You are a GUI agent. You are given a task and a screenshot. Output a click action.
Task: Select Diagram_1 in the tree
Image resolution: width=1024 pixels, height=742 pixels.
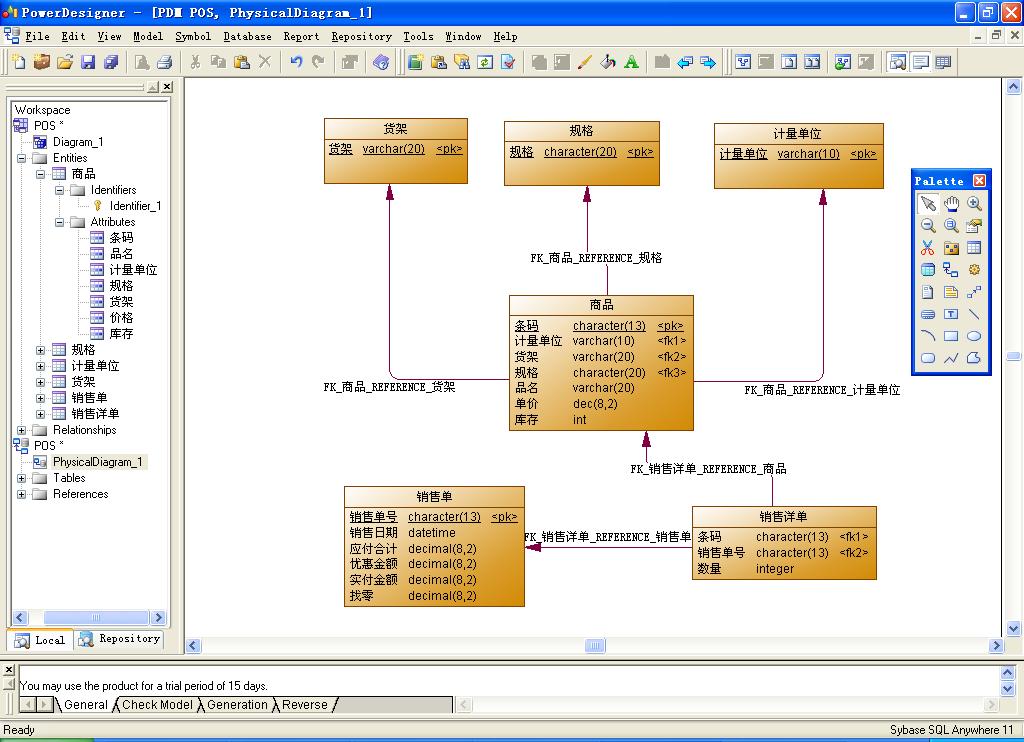78,142
